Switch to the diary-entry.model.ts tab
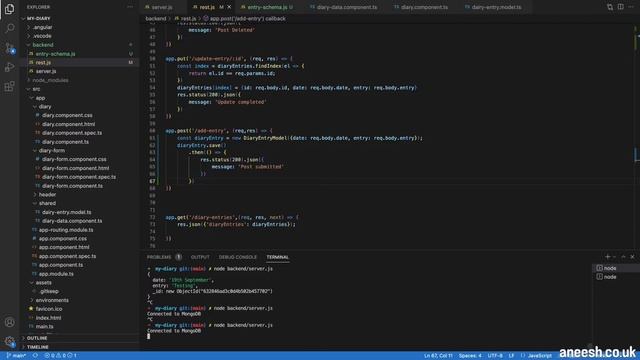This screenshot has height=360, width=640. 496,7
